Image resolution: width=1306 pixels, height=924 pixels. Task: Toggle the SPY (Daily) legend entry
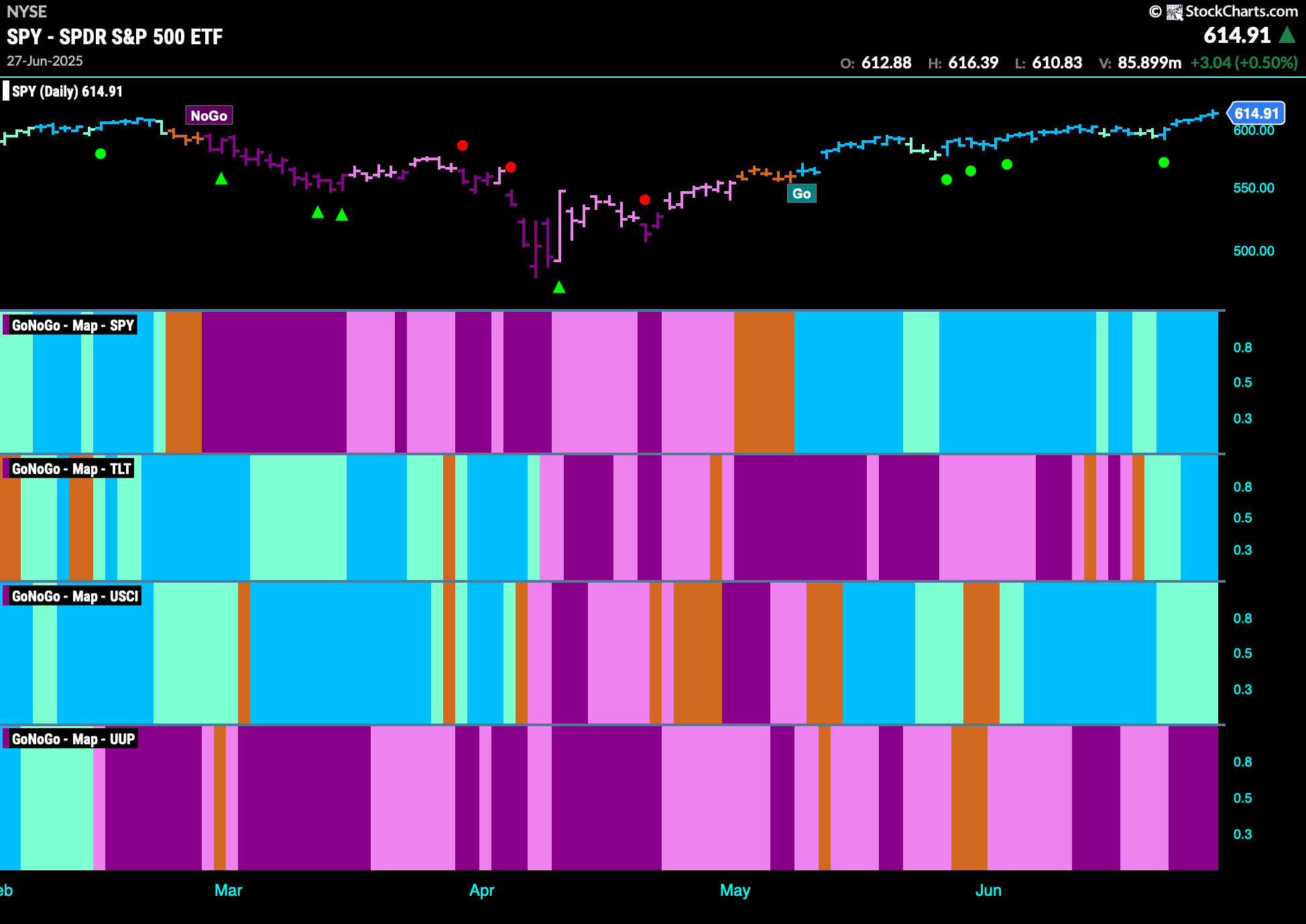click(65, 91)
